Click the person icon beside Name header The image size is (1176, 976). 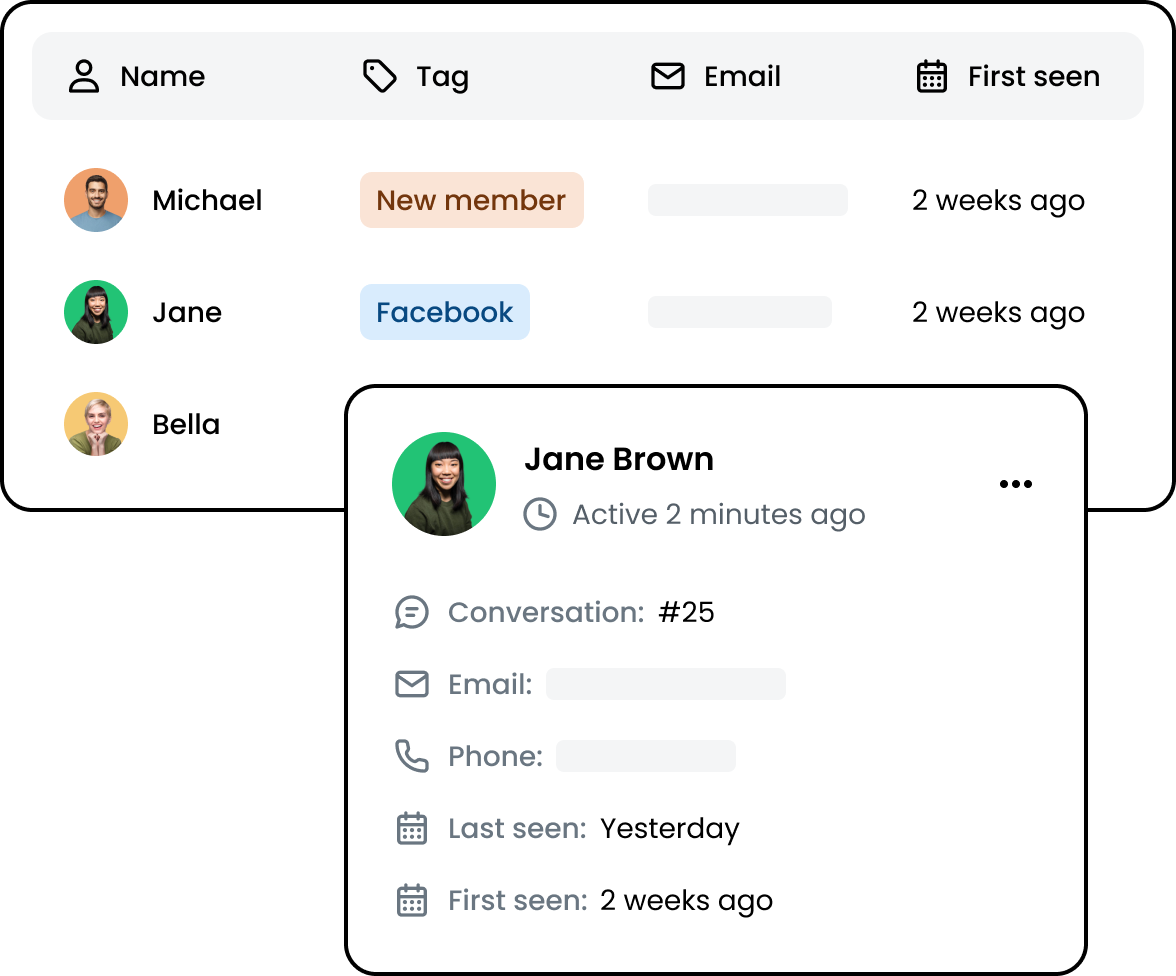(84, 76)
